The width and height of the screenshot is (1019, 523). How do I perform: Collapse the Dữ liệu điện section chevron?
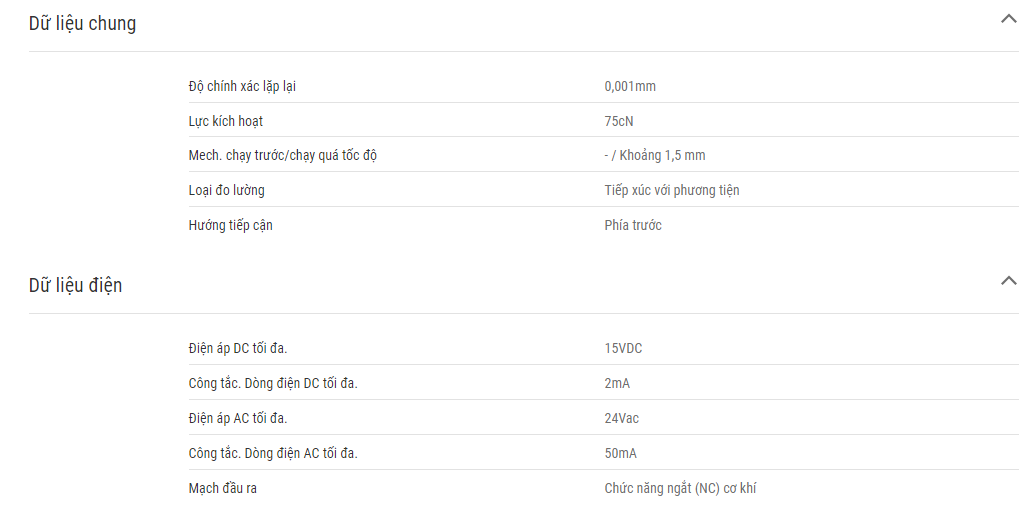point(1009,281)
